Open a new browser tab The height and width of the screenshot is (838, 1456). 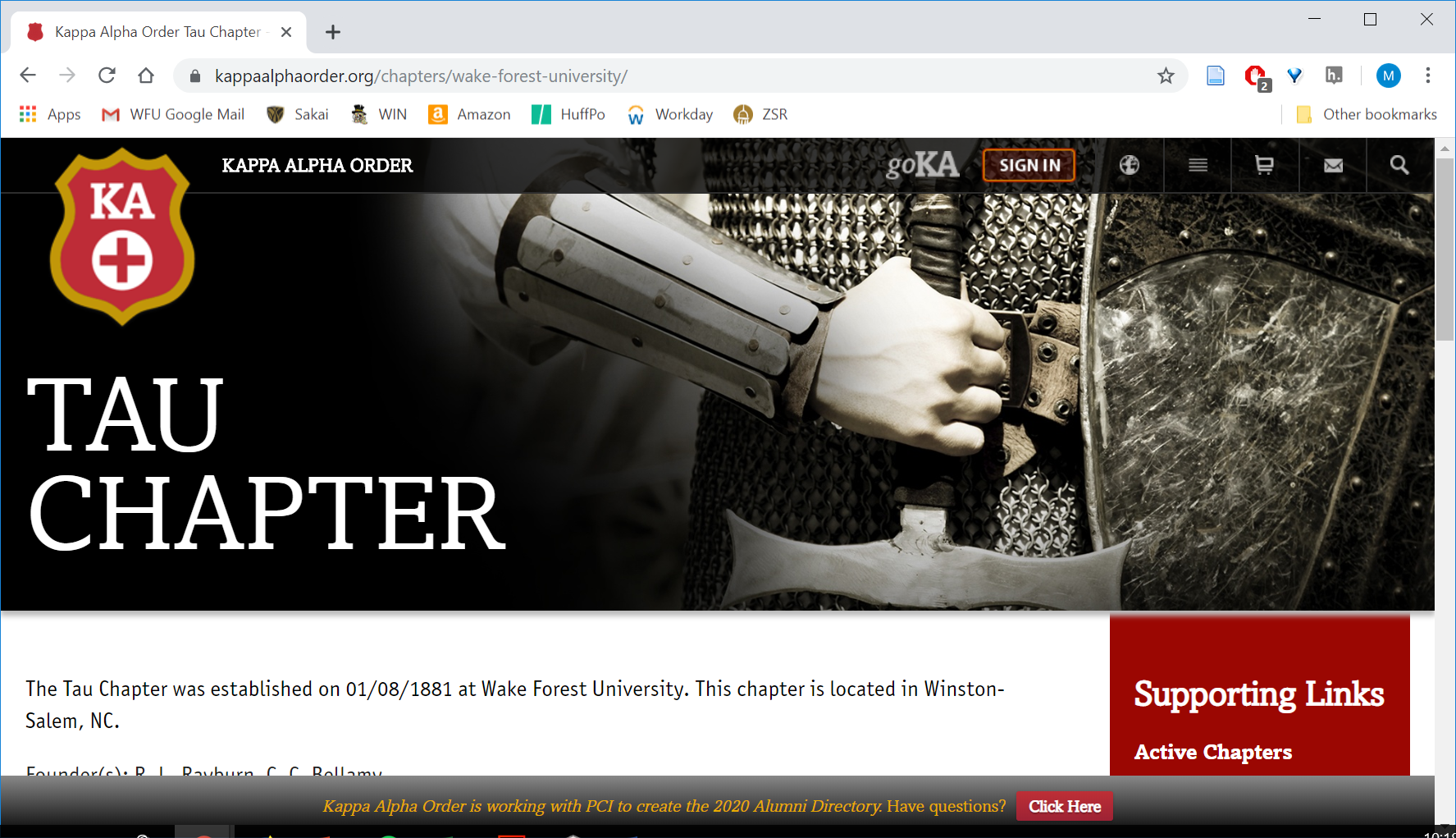click(332, 32)
